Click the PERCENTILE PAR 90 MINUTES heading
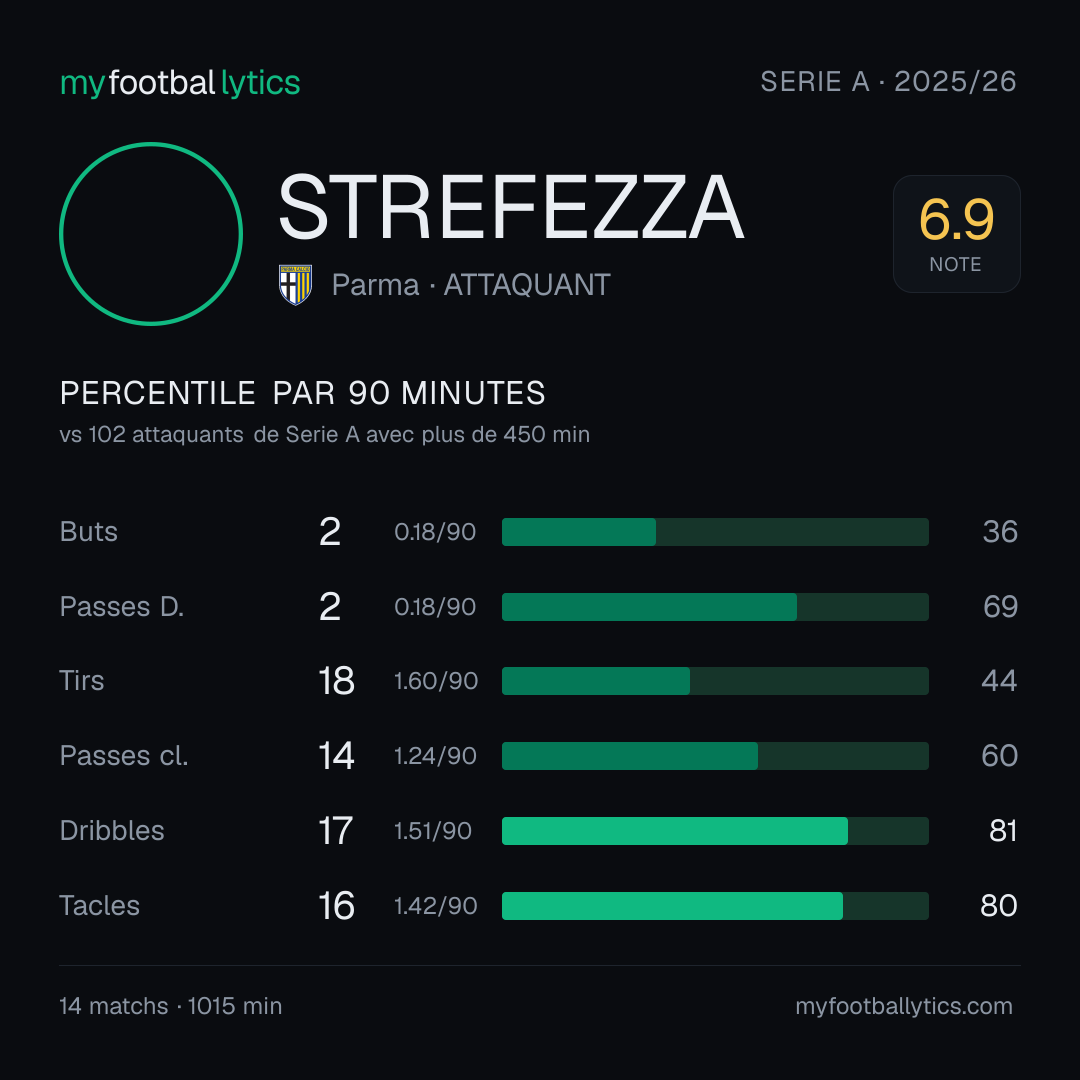The width and height of the screenshot is (1080, 1080). [302, 393]
